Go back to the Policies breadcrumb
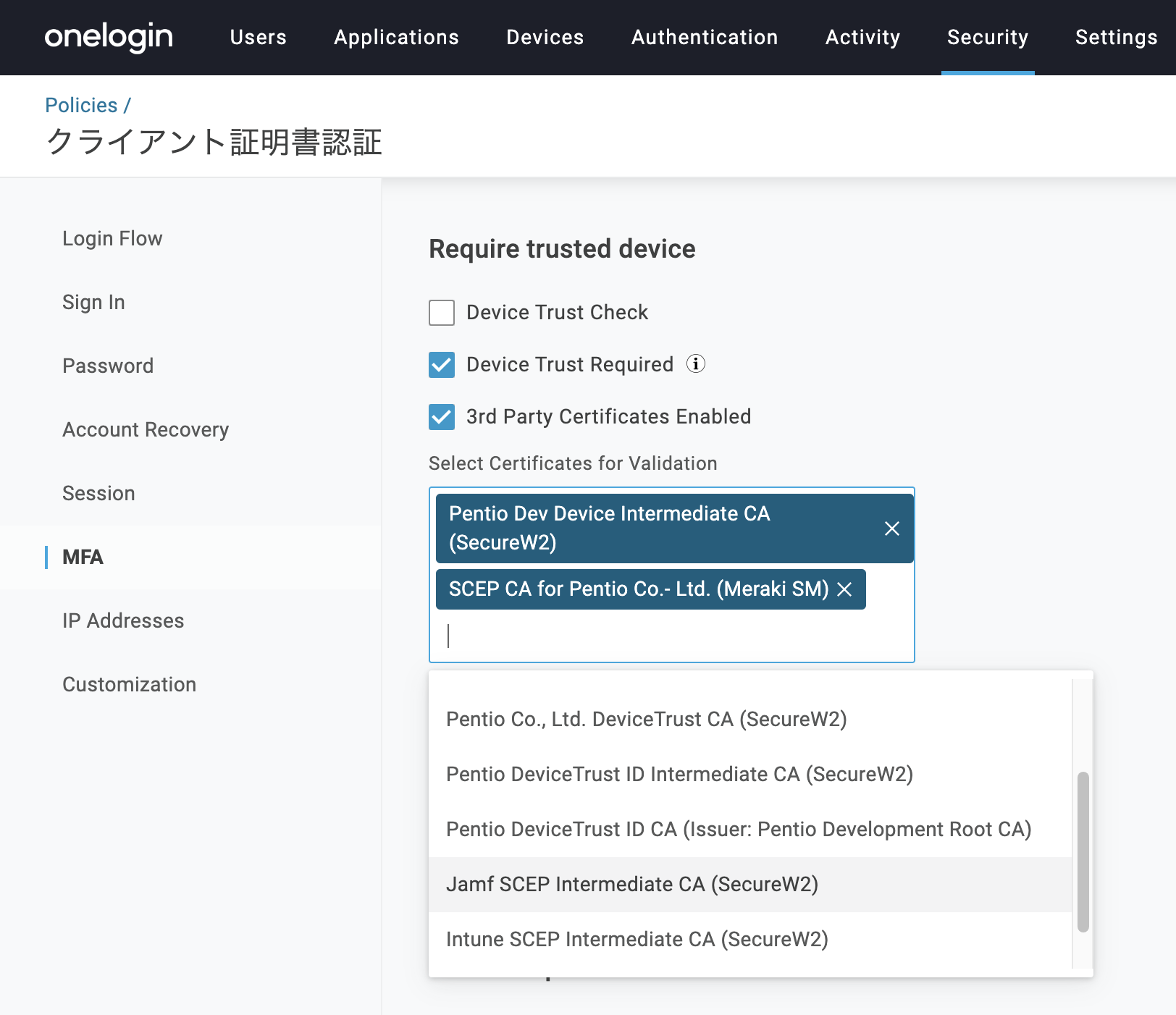The height and width of the screenshot is (1015, 1176). [x=81, y=105]
